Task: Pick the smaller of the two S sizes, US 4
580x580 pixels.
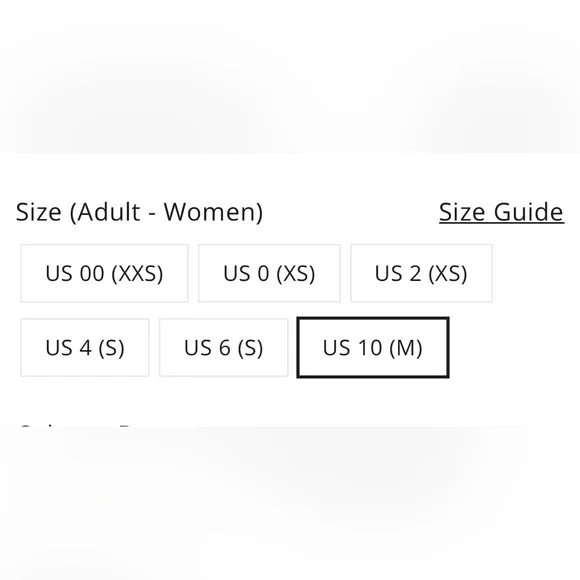Action: coord(85,347)
